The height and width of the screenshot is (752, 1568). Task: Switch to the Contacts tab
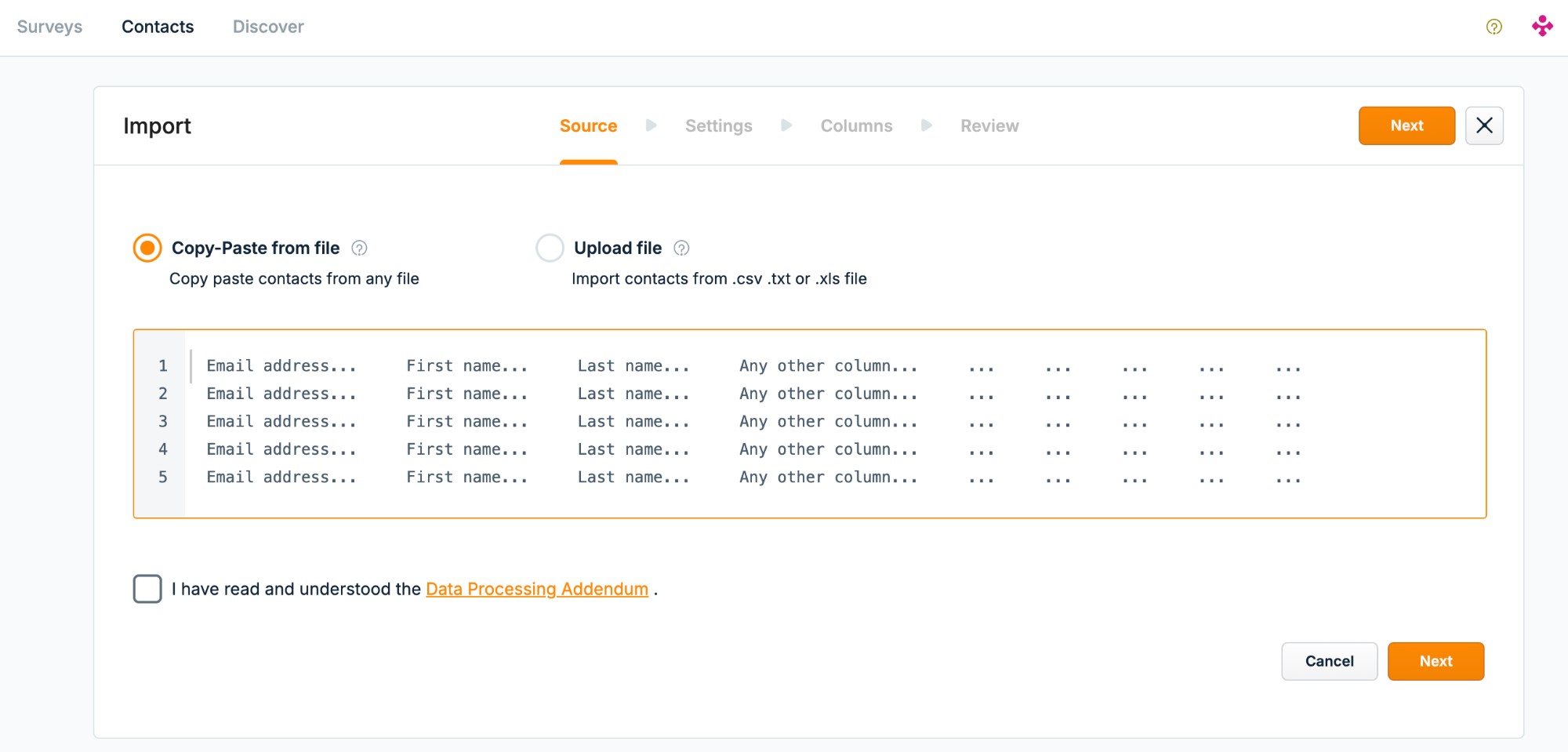point(158,27)
